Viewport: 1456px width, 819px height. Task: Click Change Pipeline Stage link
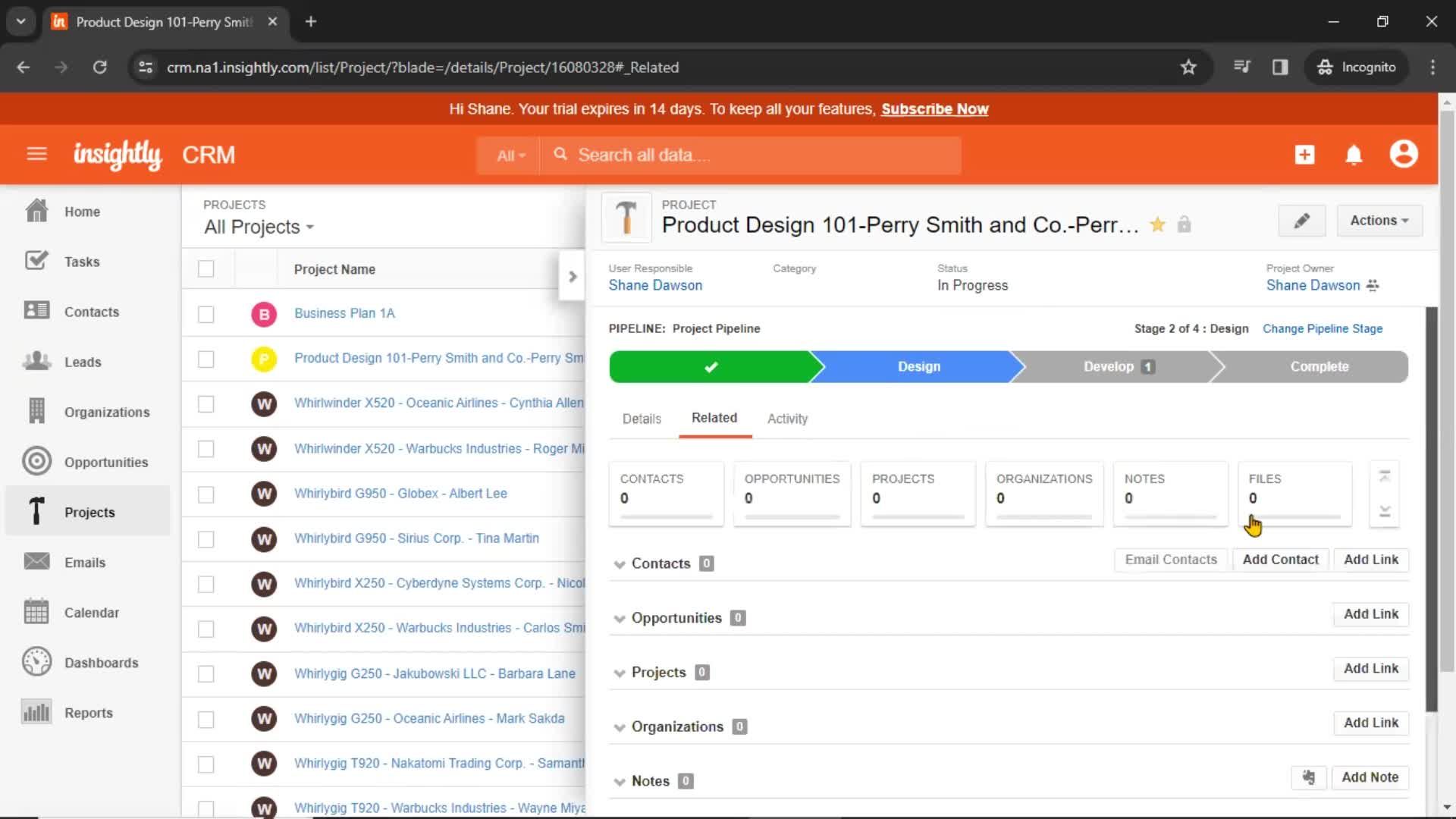pyautogui.click(x=1322, y=328)
